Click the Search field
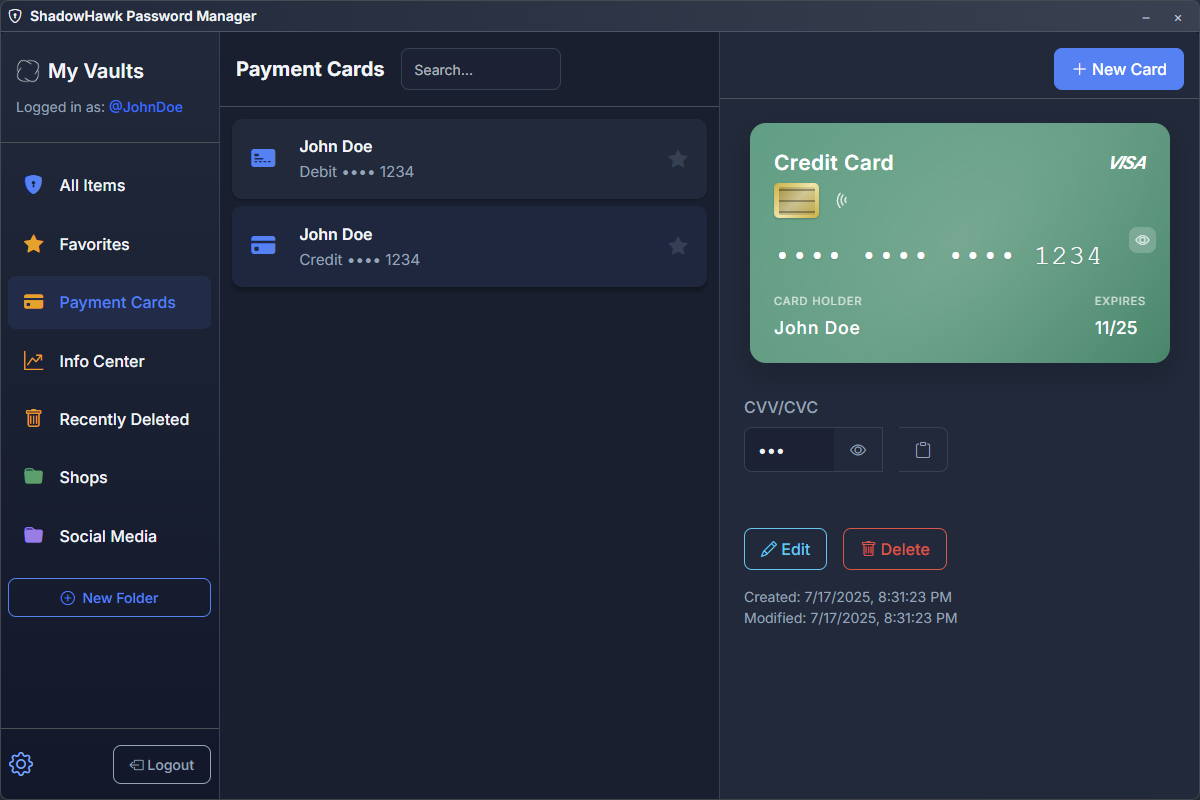The width and height of the screenshot is (1200, 800). (480, 69)
